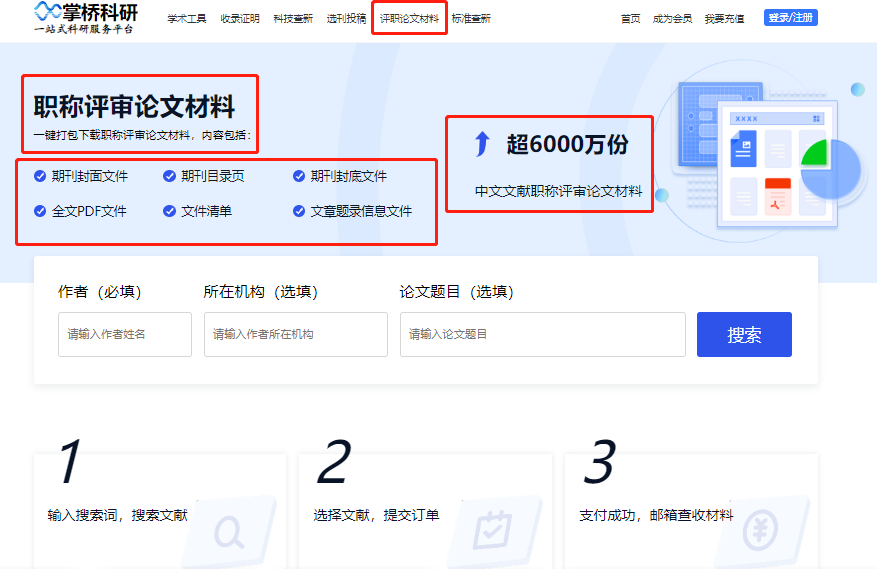The width and height of the screenshot is (877, 569).
Task: Open the 我要充值 link
Action: point(724,18)
